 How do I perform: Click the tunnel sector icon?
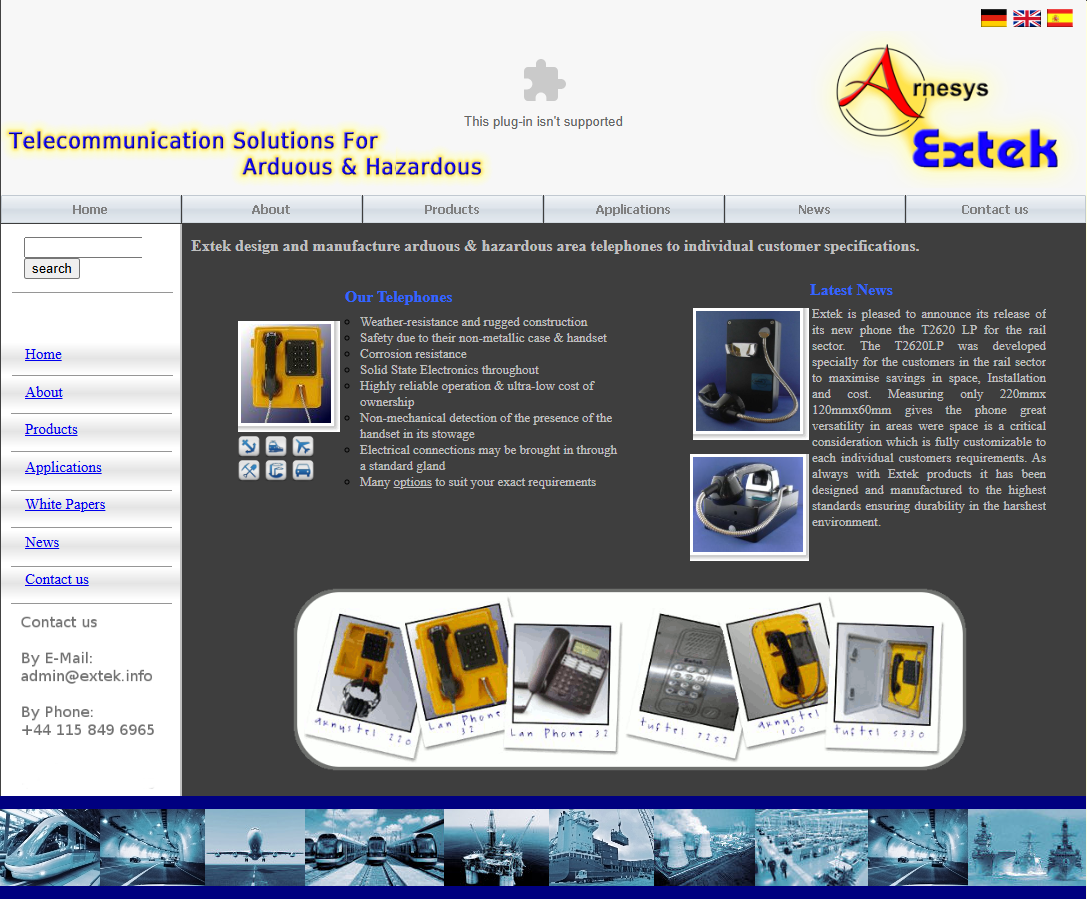click(x=276, y=470)
